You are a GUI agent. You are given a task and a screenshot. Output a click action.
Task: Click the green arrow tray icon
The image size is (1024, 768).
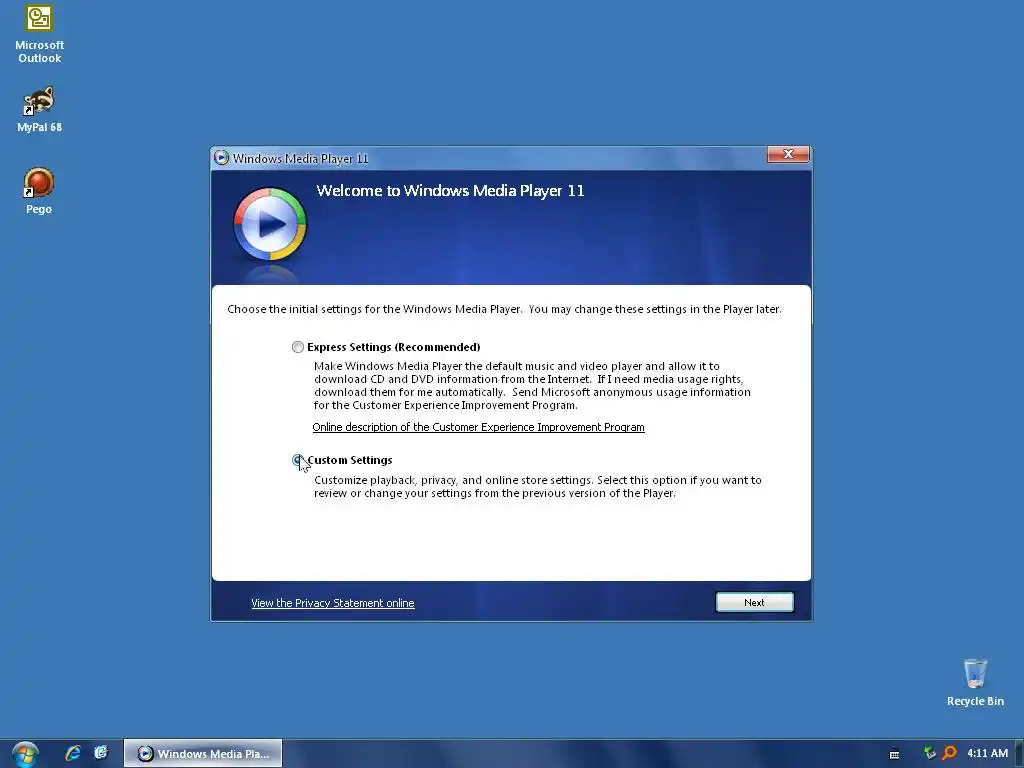(x=929, y=753)
